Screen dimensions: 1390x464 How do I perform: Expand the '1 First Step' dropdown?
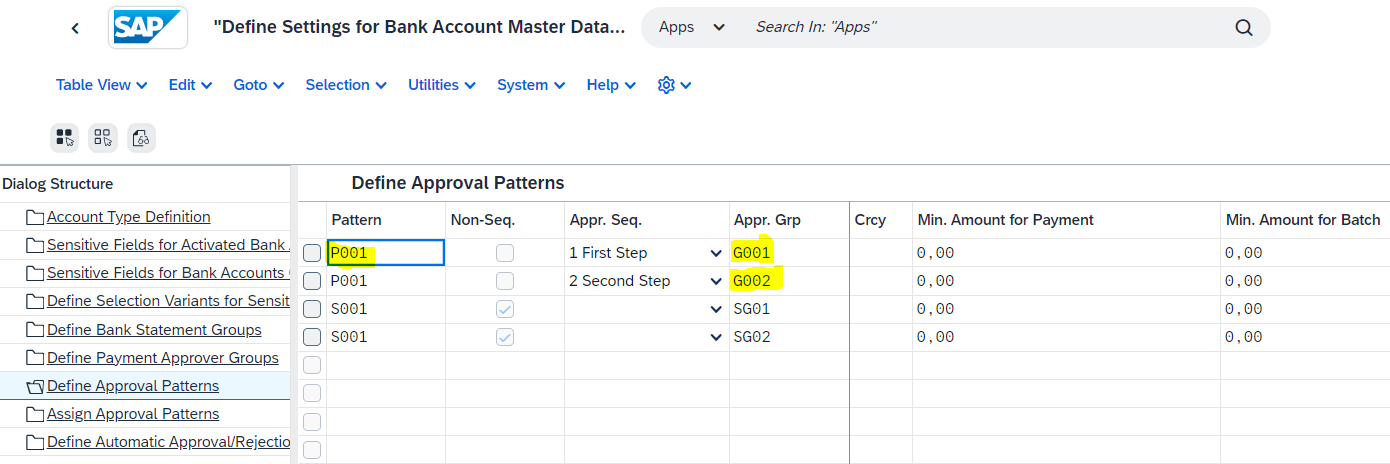point(715,253)
